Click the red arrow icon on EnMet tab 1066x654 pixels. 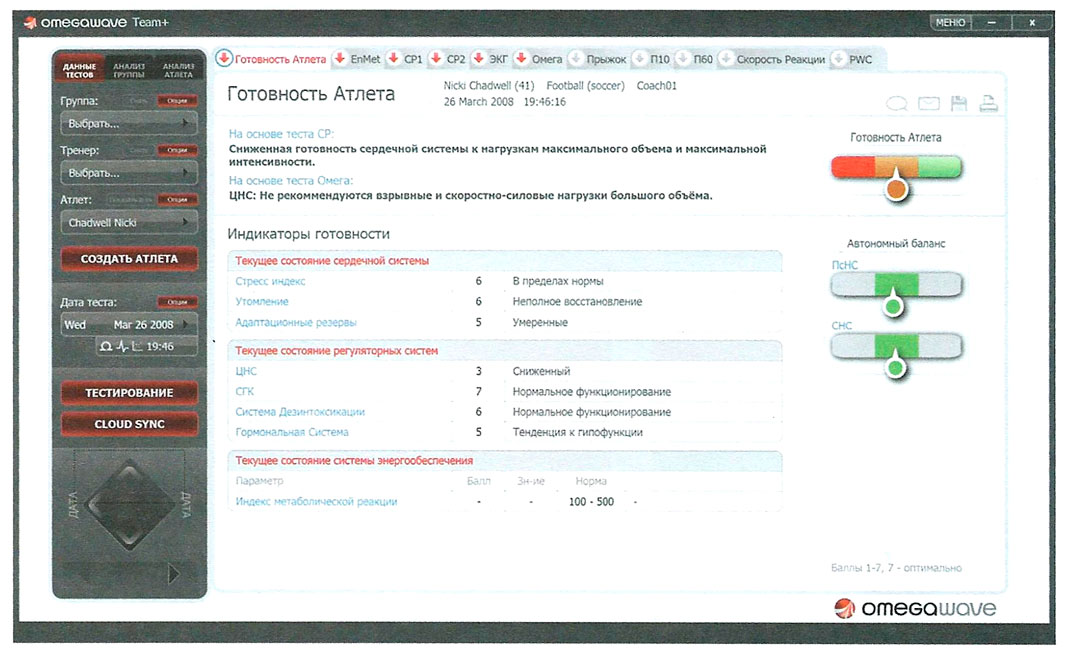pos(340,60)
